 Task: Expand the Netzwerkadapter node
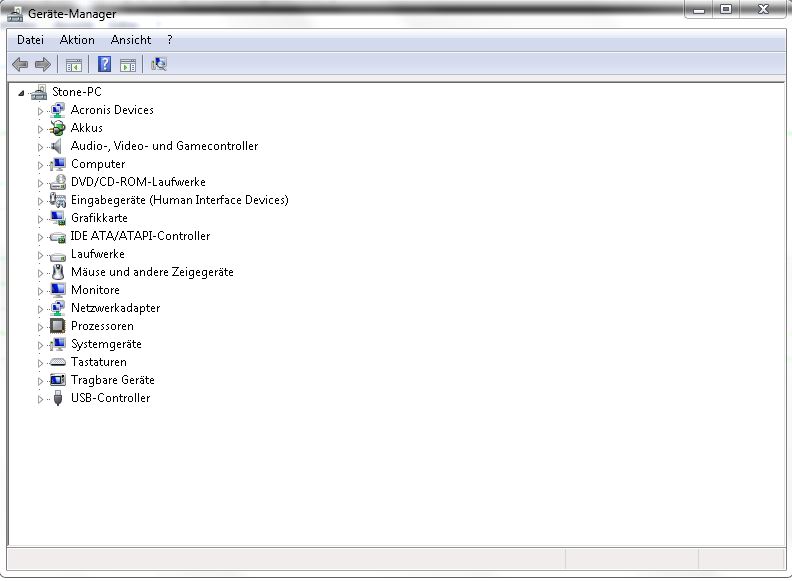tap(41, 309)
